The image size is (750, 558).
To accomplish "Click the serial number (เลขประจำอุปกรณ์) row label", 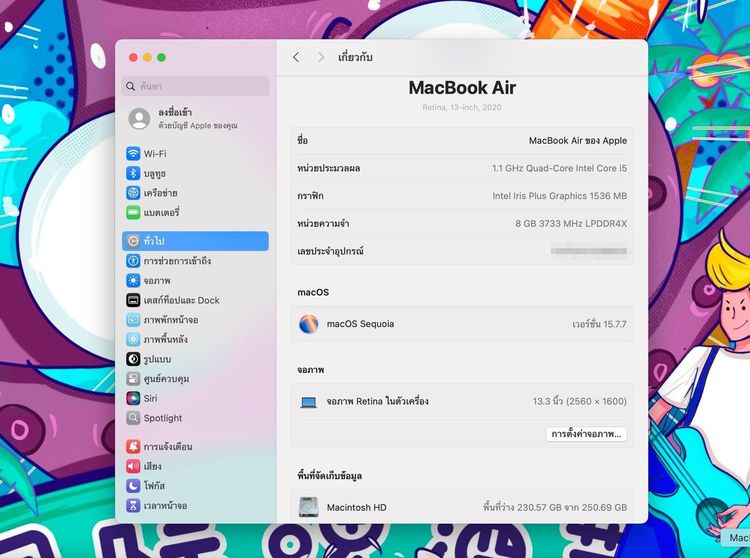I will [x=331, y=251].
